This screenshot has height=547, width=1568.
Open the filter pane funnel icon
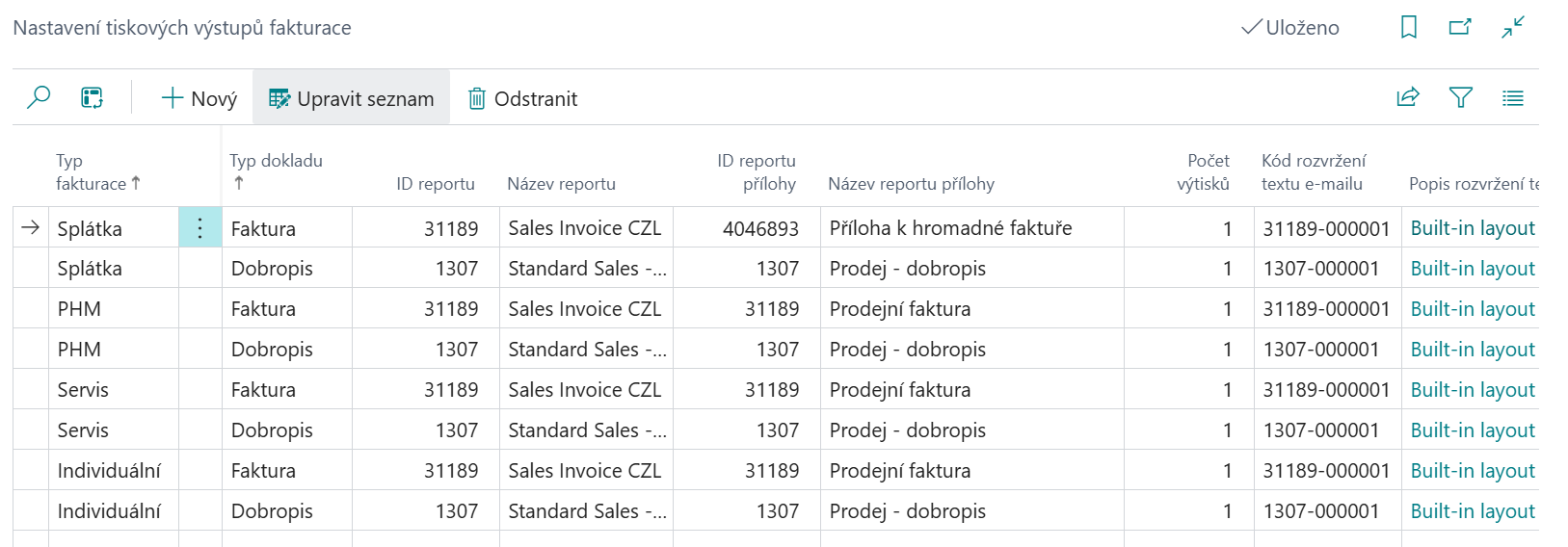click(x=1460, y=98)
